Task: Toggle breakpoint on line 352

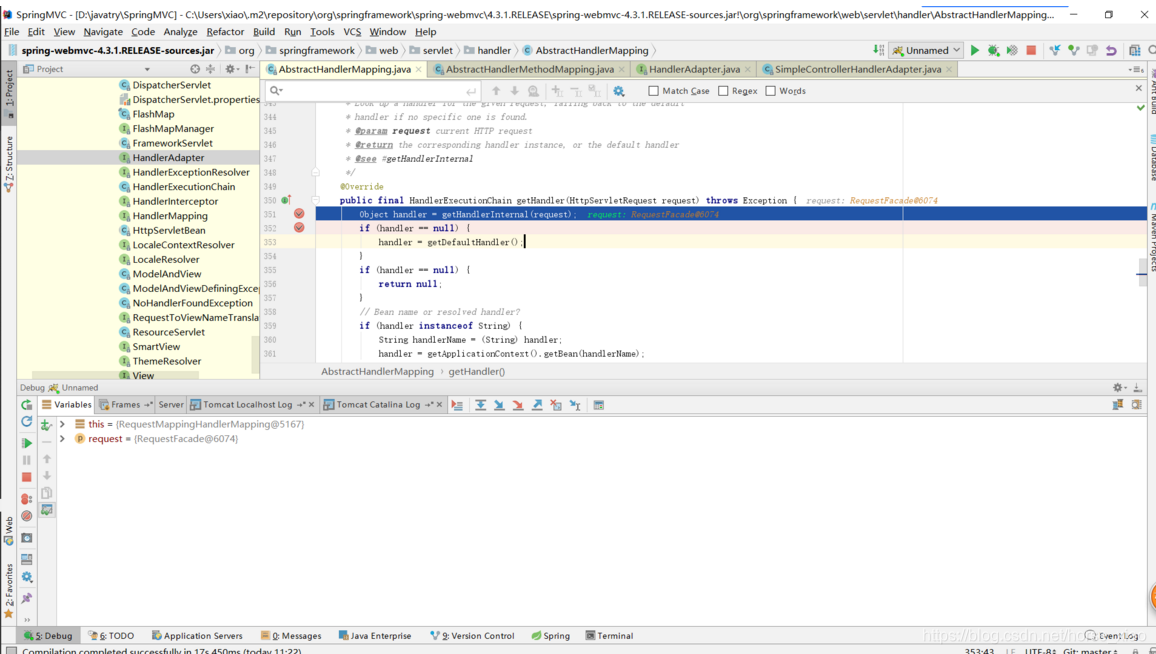Action: click(x=299, y=228)
